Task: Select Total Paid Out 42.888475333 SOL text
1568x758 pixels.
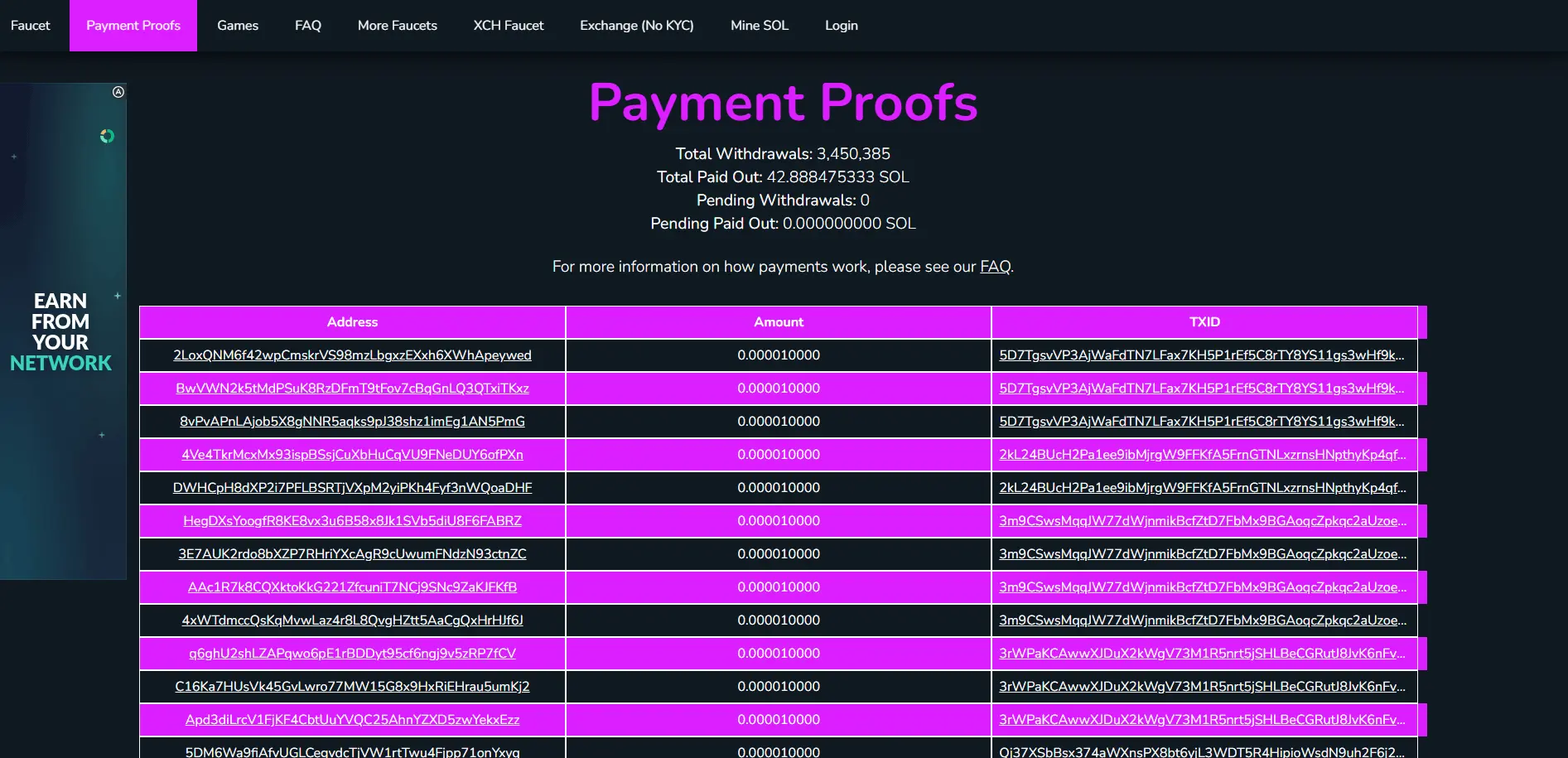Action: [x=783, y=177]
